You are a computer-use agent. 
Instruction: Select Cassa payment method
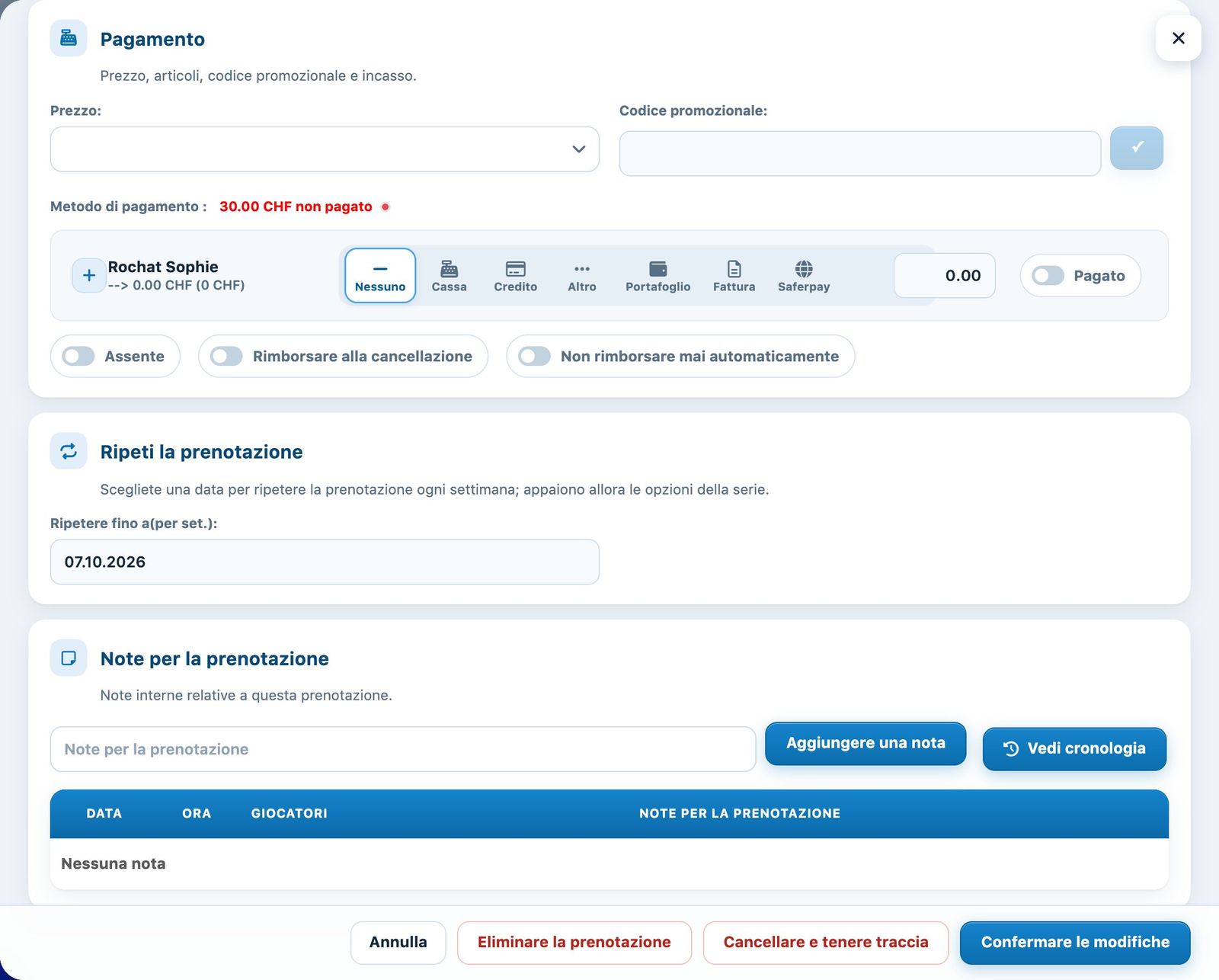click(x=449, y=275)
